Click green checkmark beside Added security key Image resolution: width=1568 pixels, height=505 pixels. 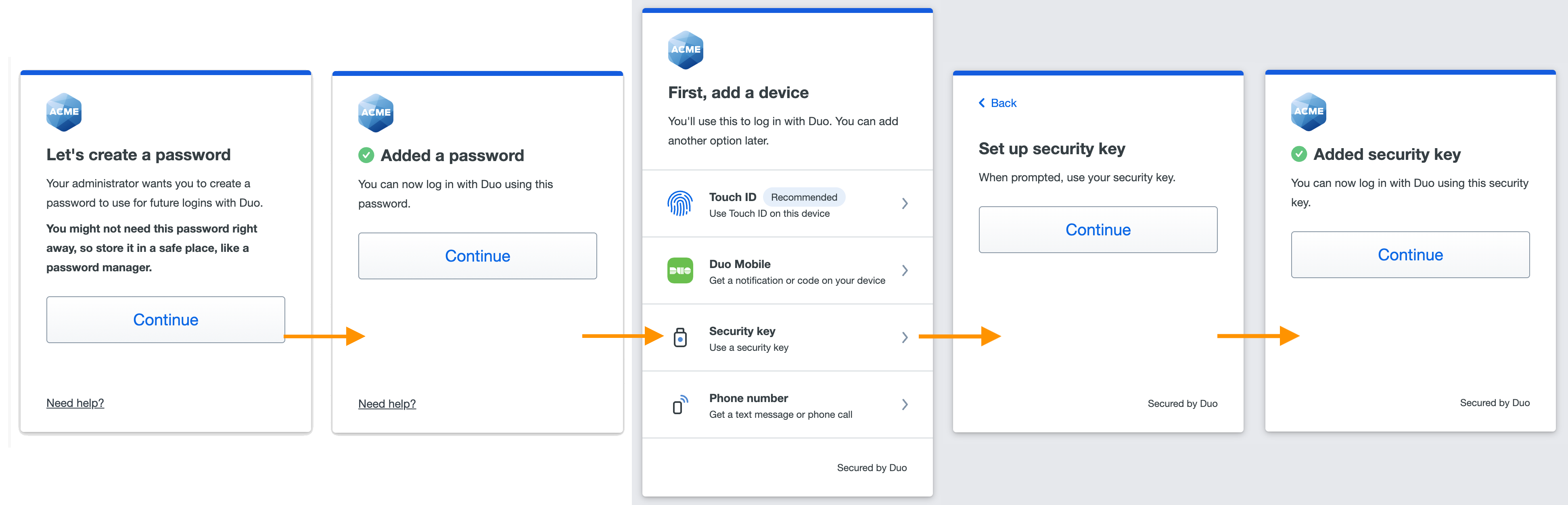(1298, 154)
